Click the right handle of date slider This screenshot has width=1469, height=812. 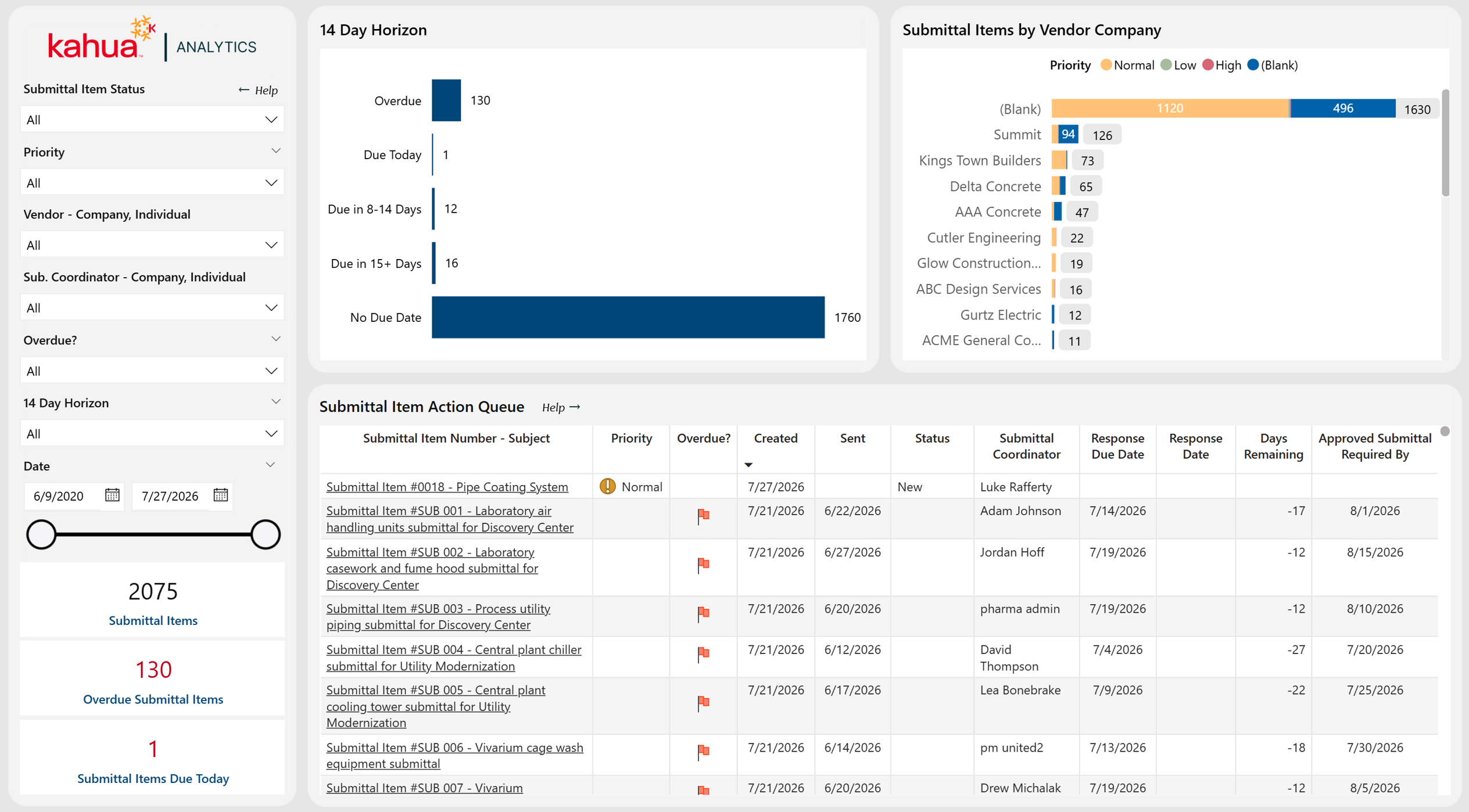tap(266, 534)
